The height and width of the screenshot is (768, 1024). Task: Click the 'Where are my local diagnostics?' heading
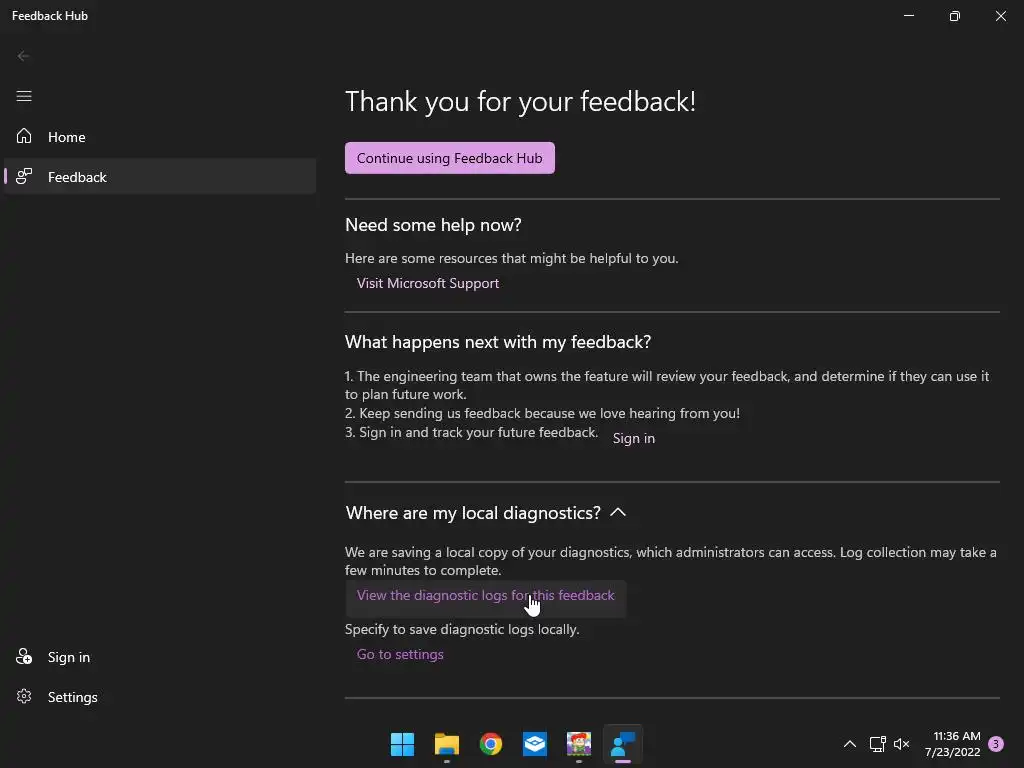[x=473, y=513]
